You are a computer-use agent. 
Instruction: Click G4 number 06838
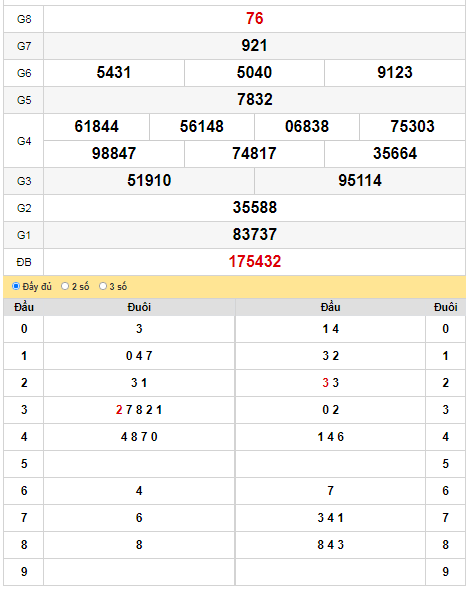pos(307,127)
